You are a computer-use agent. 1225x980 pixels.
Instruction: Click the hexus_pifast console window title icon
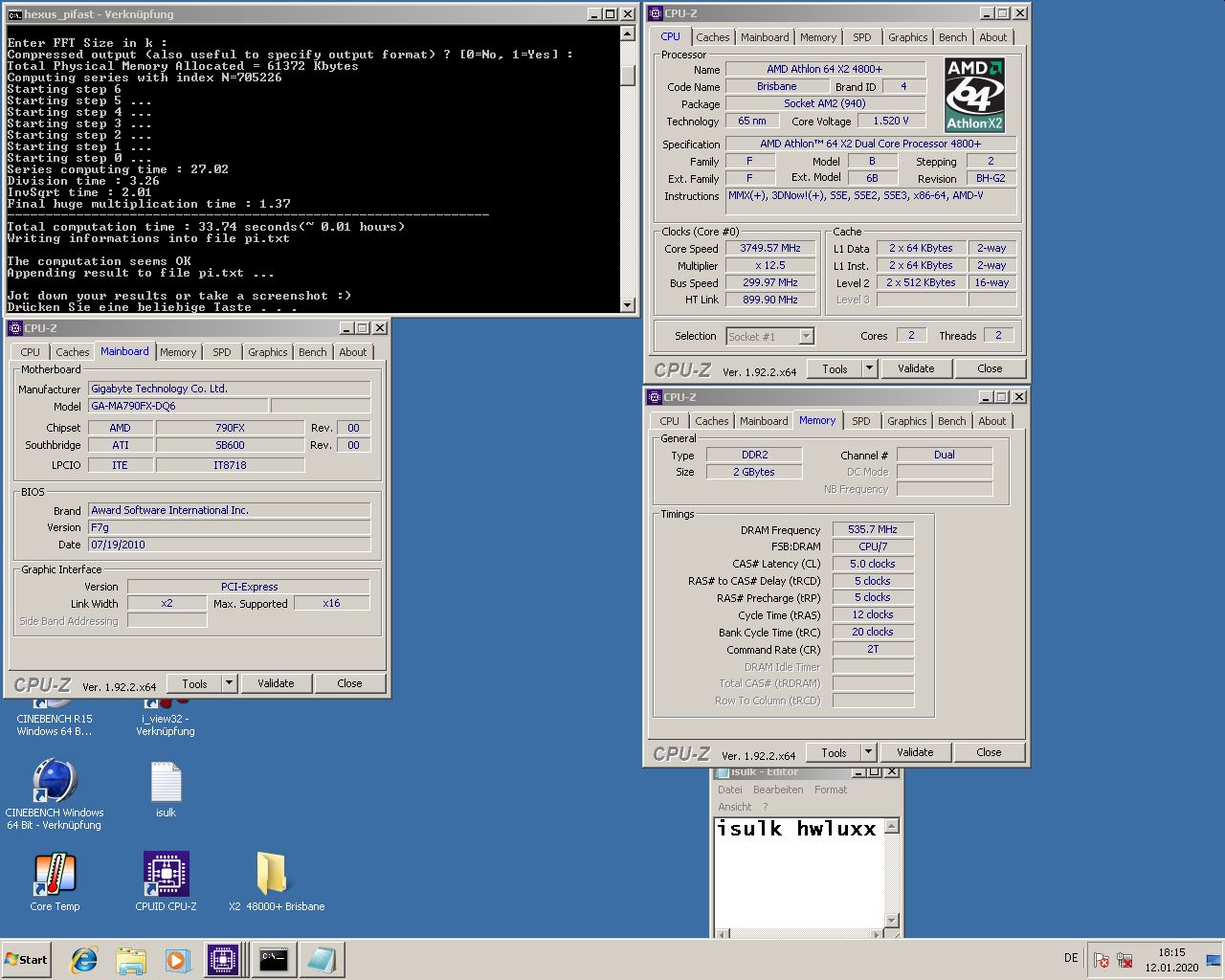pyautogui.click(x=14, y=14)
